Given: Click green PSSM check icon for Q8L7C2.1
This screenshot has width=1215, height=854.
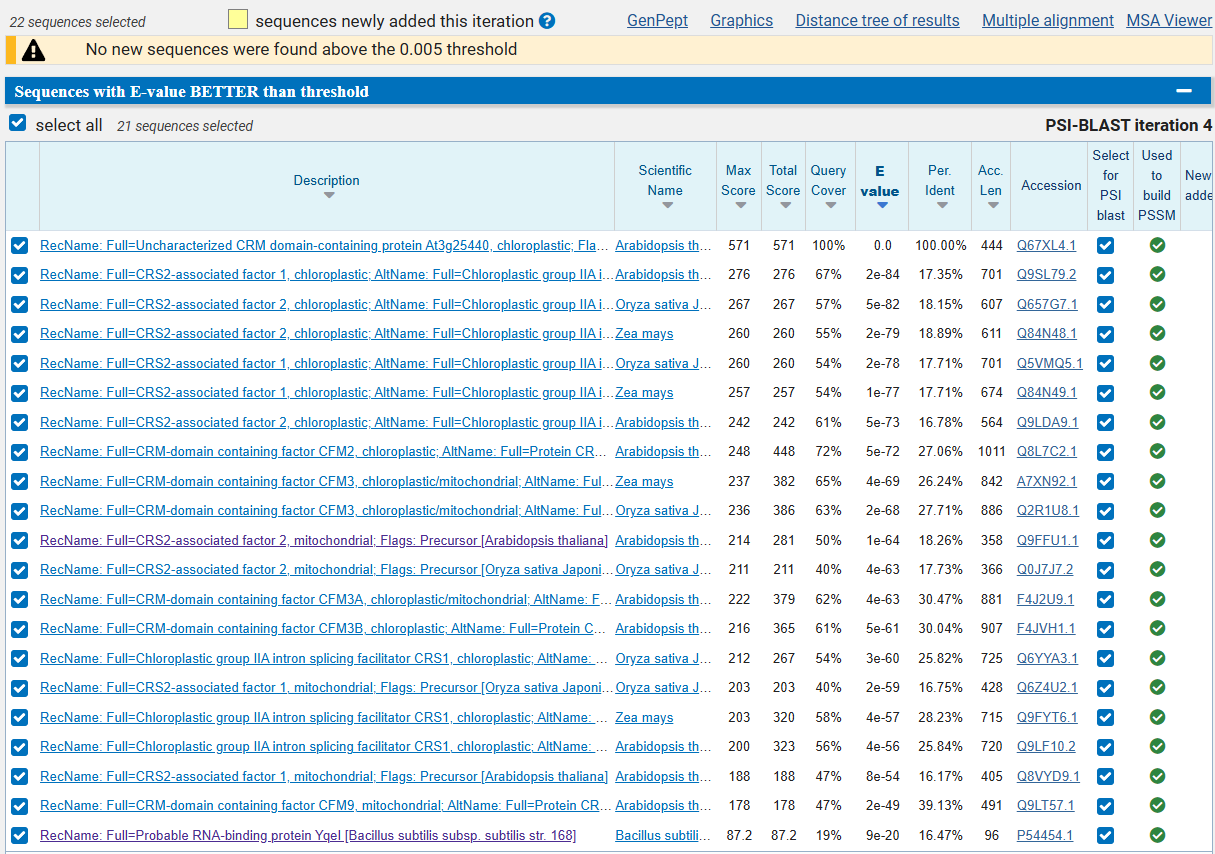Looking at the screenshot, I should 1157,451.
